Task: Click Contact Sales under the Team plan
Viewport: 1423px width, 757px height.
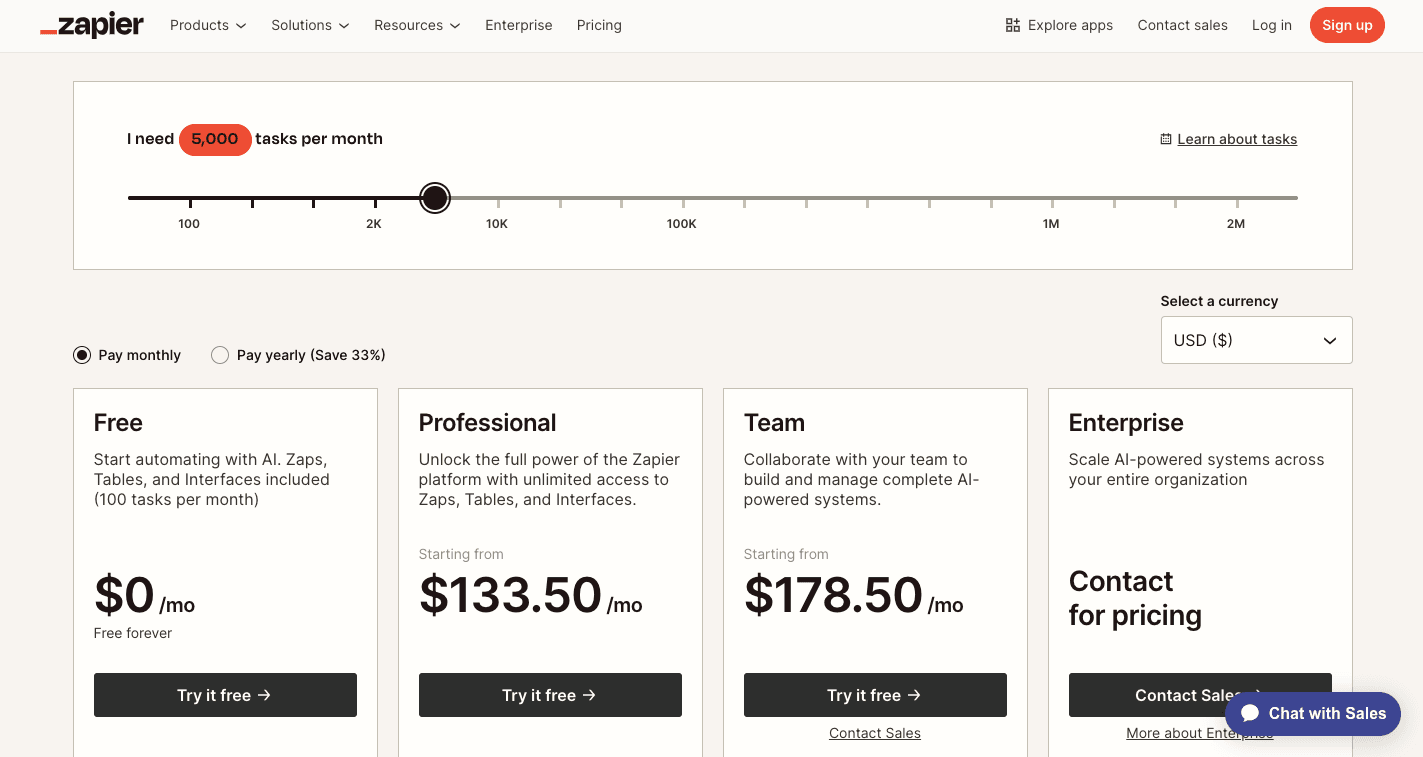Action: (x=874, y=732)
